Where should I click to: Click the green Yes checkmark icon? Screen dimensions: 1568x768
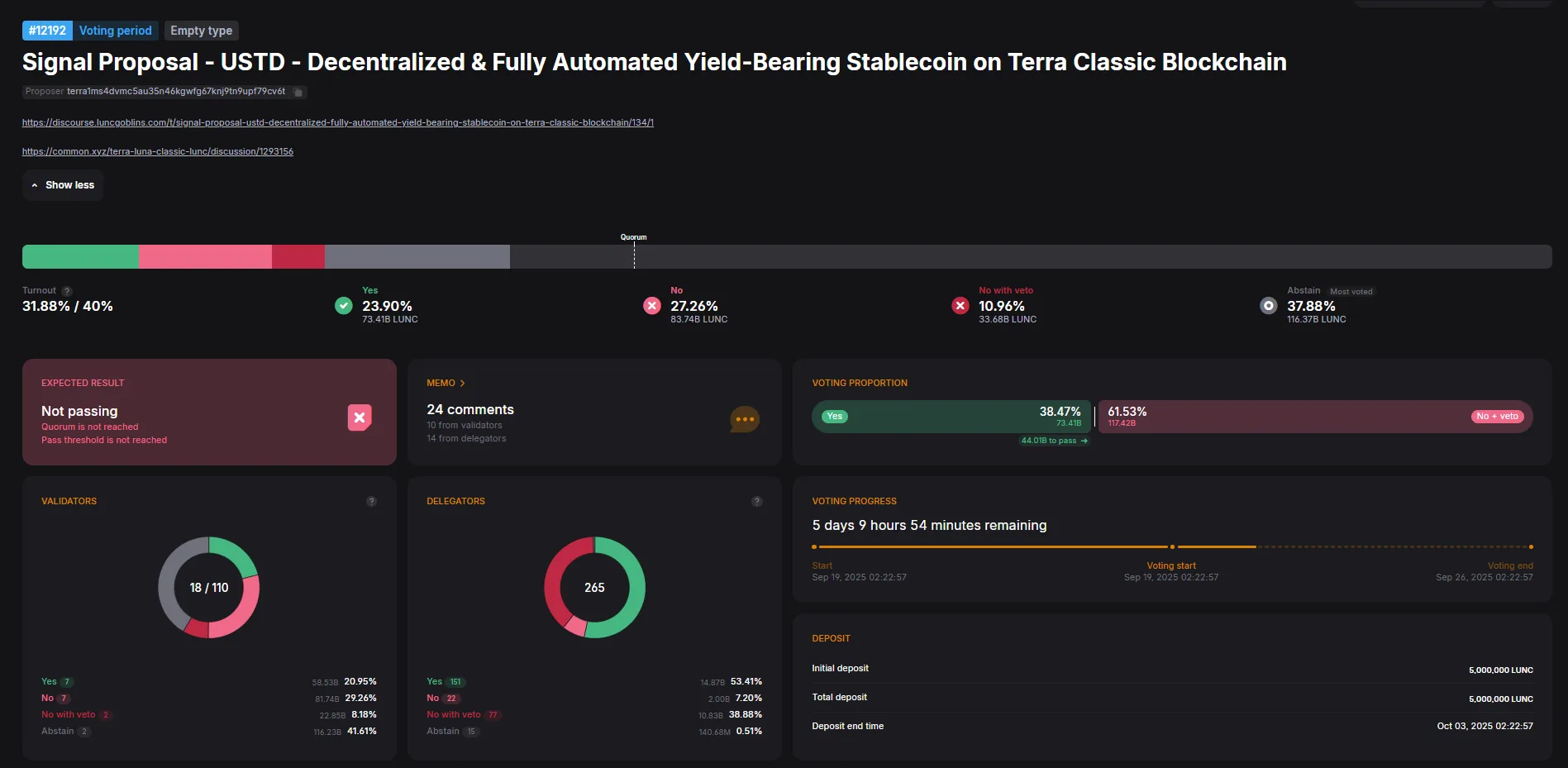(x=344, y=306)
